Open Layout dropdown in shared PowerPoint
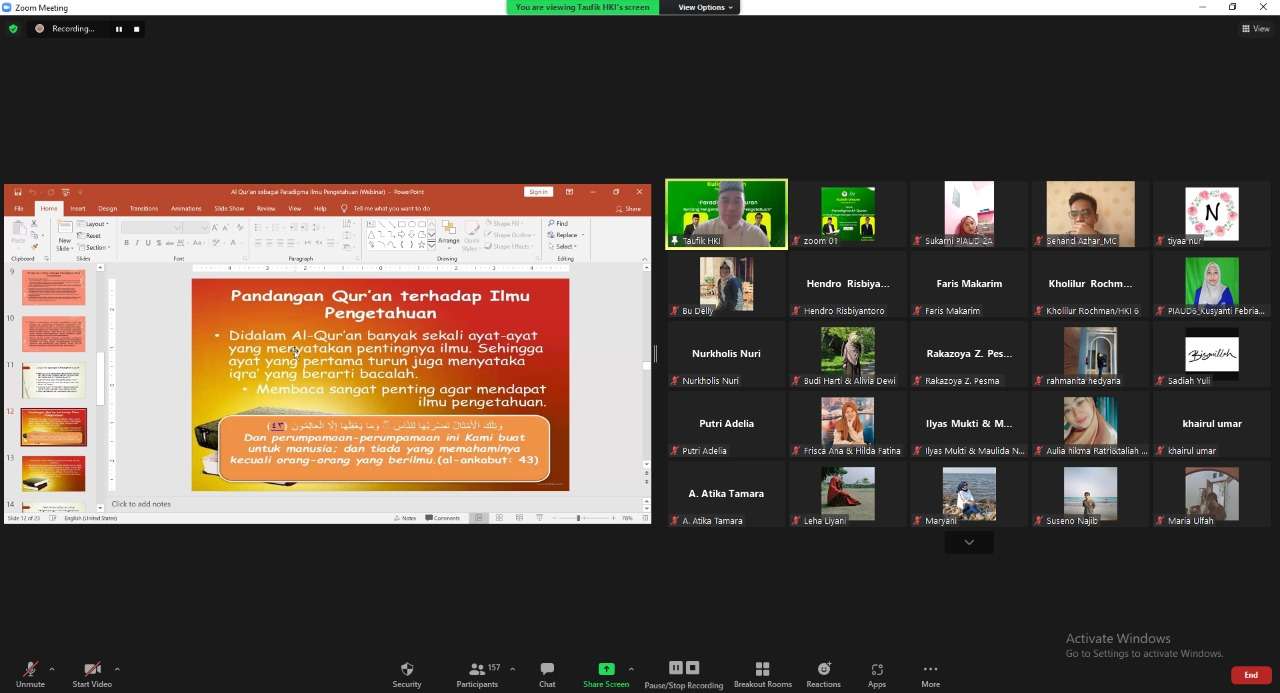Image resolution: width=1280 pixels, height=693 pixels. (93, 224)
